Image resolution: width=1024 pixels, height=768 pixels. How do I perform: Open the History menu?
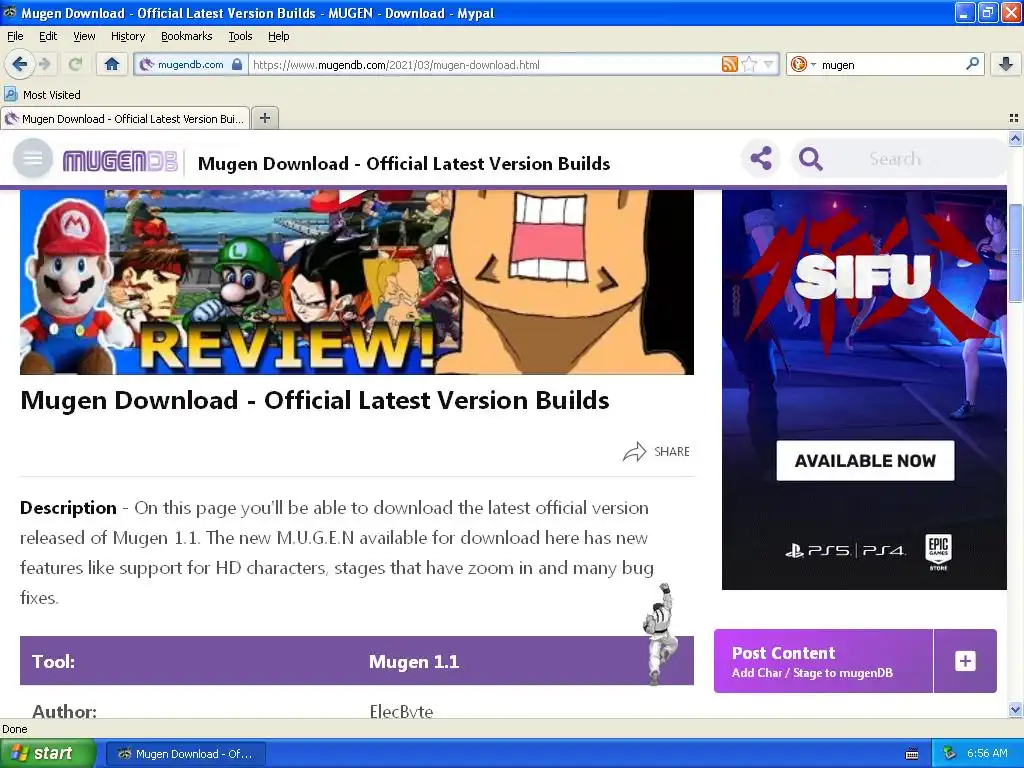[127, 36]
